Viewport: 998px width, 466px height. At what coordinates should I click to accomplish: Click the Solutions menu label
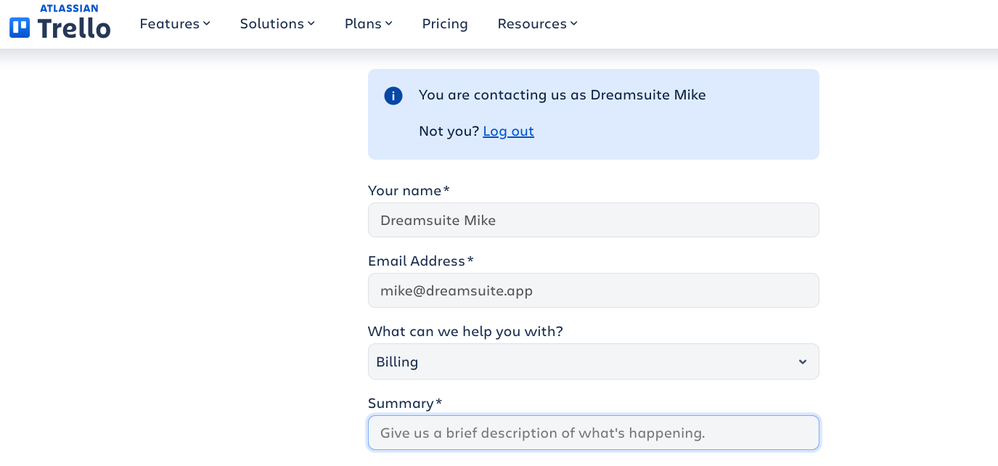(x=271, y=24)
